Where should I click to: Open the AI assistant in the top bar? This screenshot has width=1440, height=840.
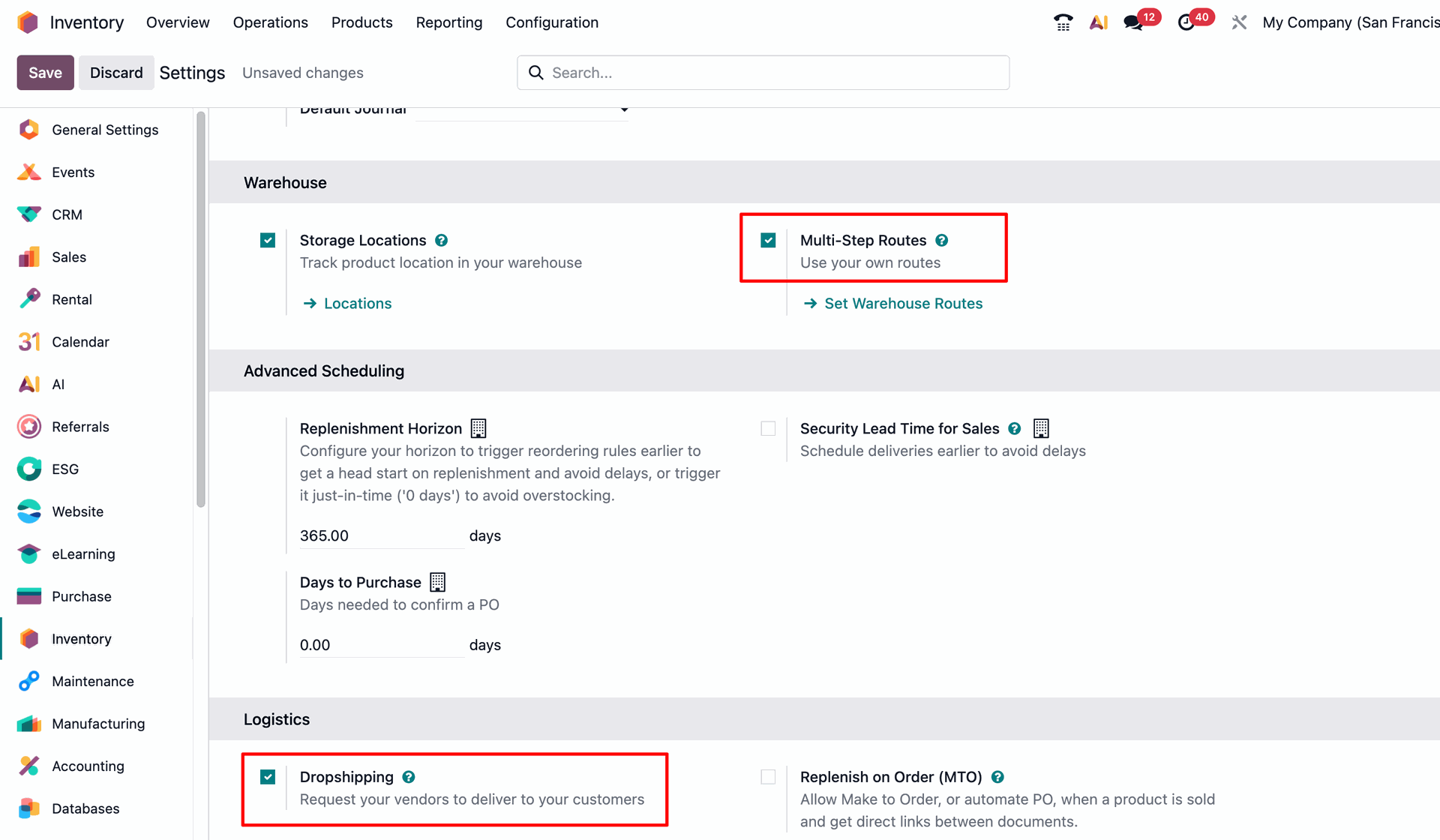(x=1098, y=22)
